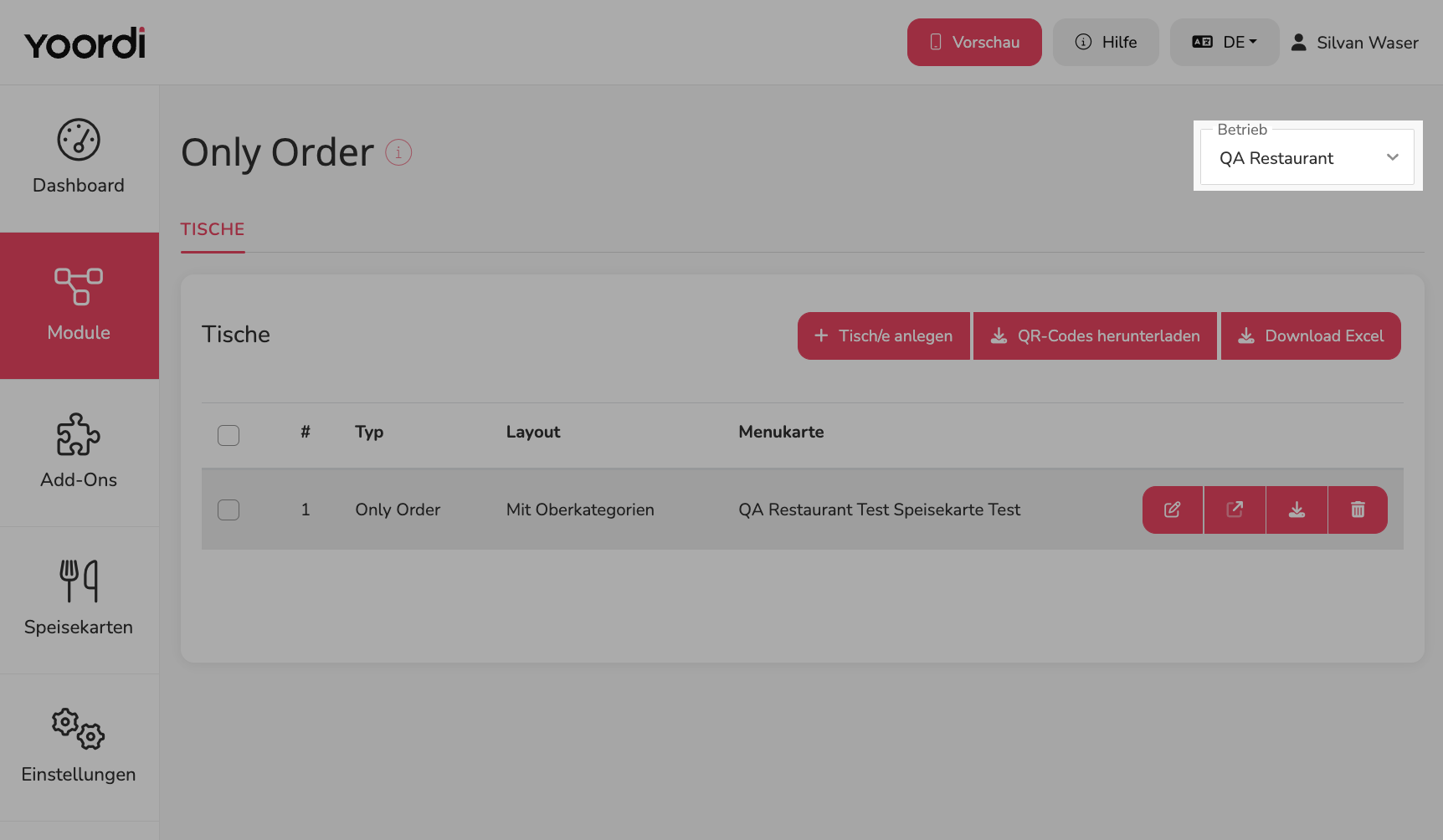Click the 'Tische' section heading
Screen dimensions: 1443x840
tap(236, 335)
